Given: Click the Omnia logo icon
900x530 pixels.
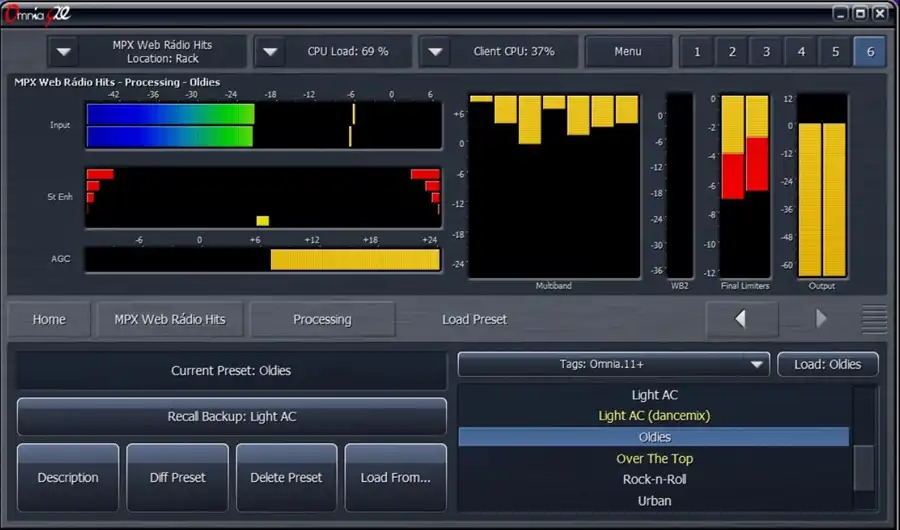Looking at the screenshot, I should [x=37, y=14].
